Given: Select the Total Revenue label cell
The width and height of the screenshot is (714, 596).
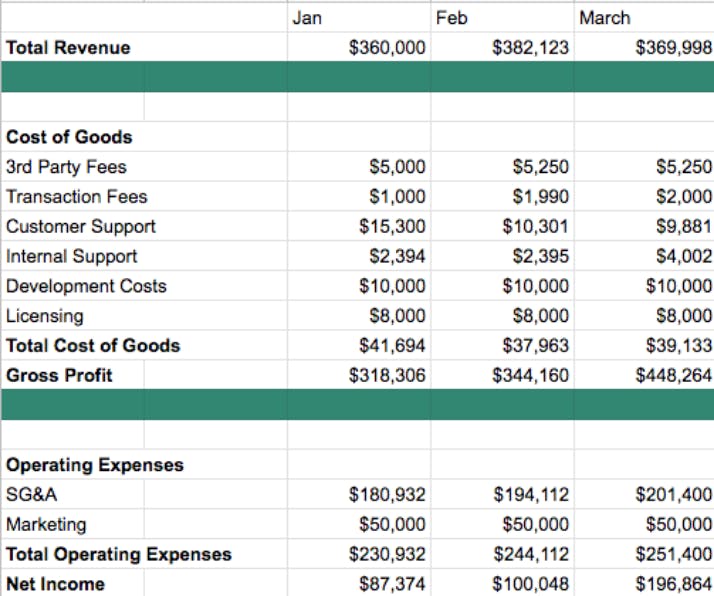Looking at the screenshot, I should point(68,47).
